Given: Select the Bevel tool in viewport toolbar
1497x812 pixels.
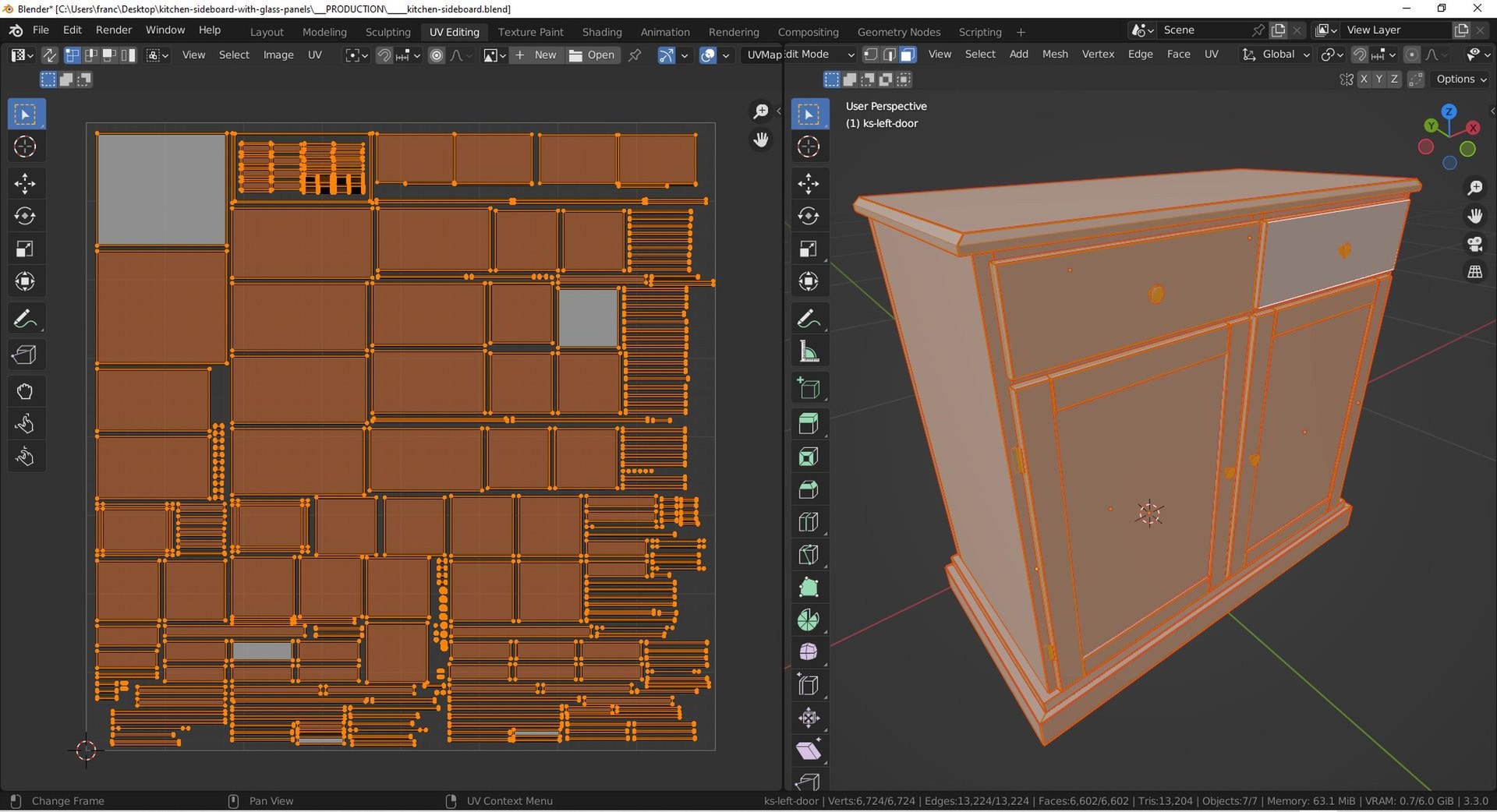Looking at the screenshot, I should [x=809, y=489].
